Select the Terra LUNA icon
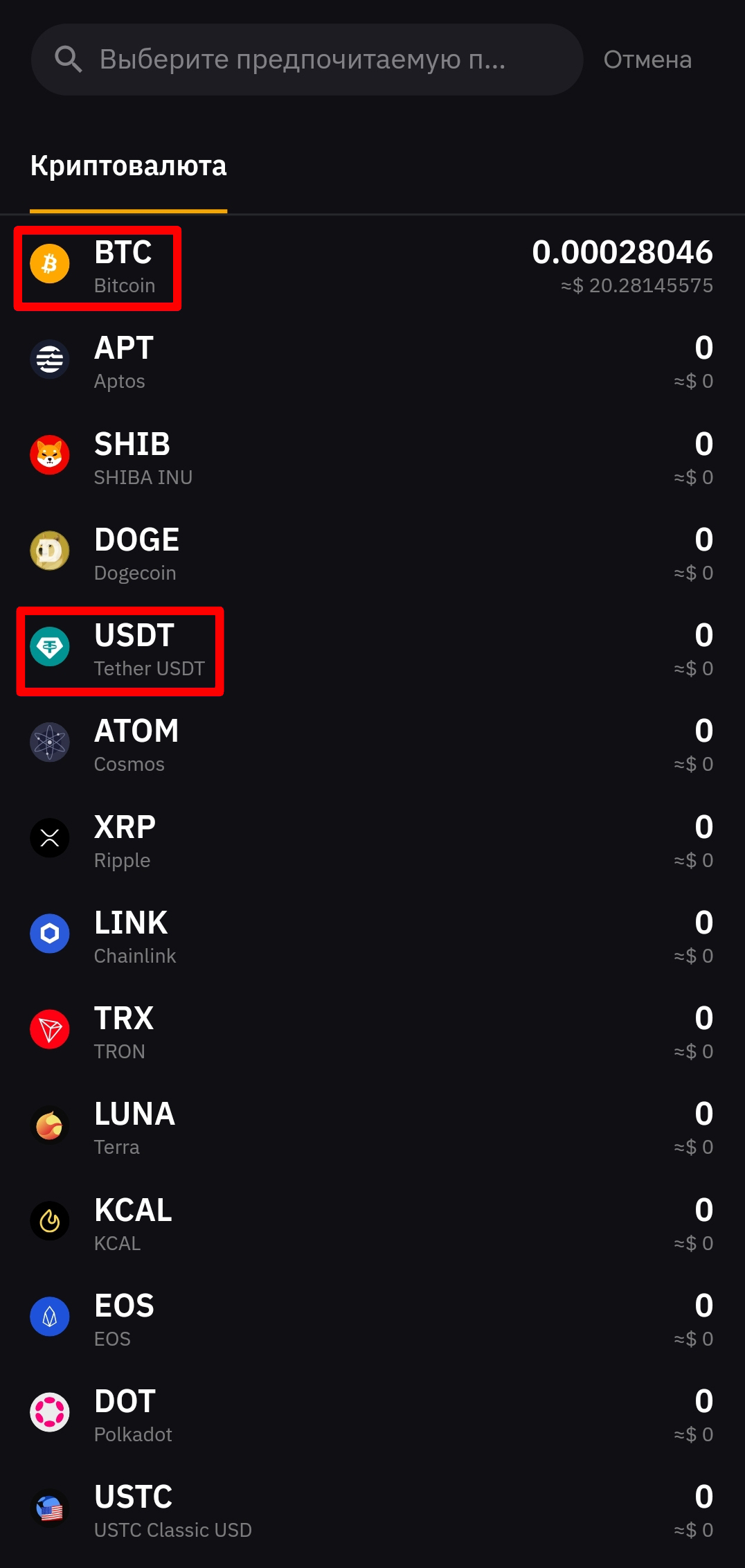This screenshot has width=745, height=1568. 50,1125
